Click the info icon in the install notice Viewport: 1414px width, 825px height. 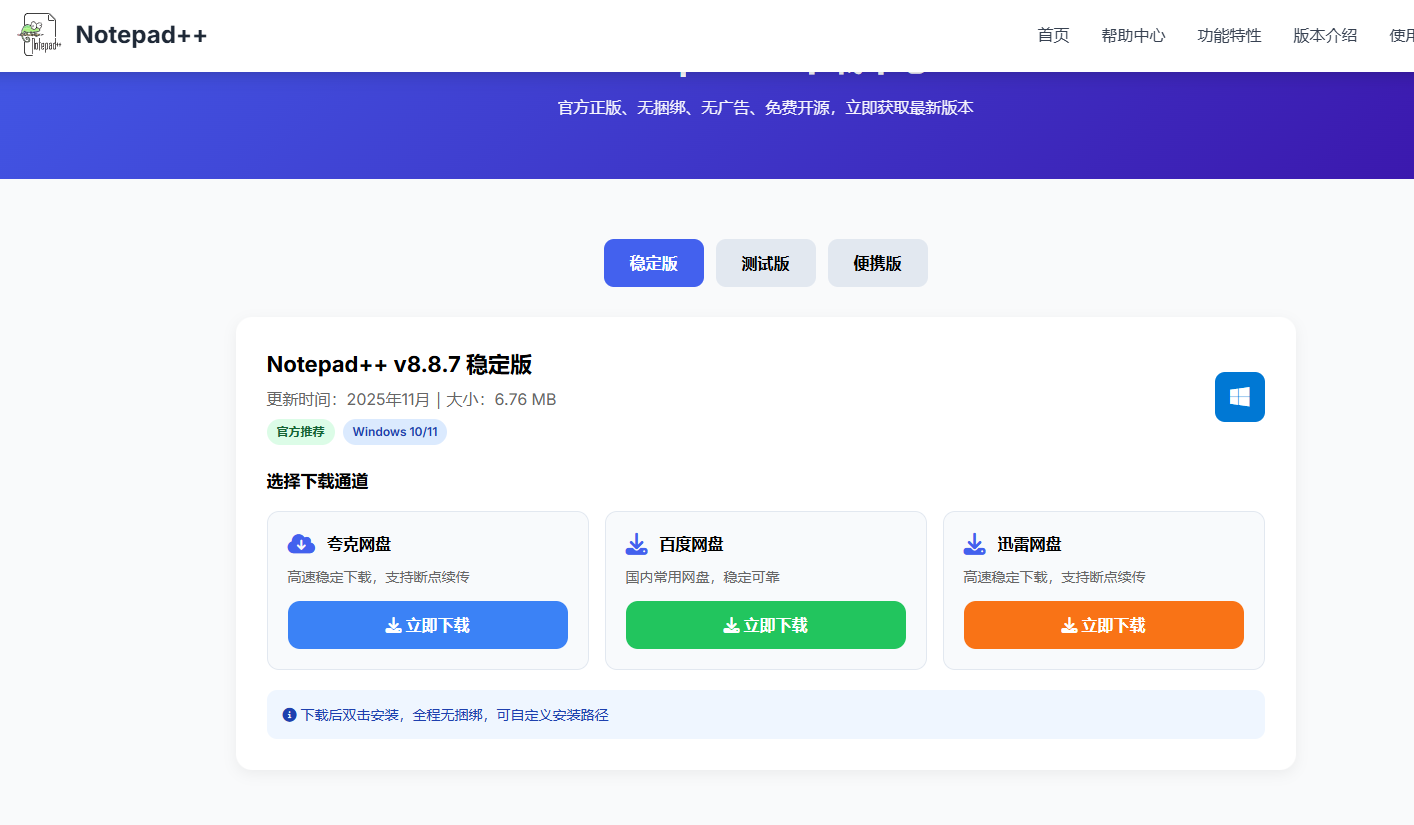(x=290, y=715)
